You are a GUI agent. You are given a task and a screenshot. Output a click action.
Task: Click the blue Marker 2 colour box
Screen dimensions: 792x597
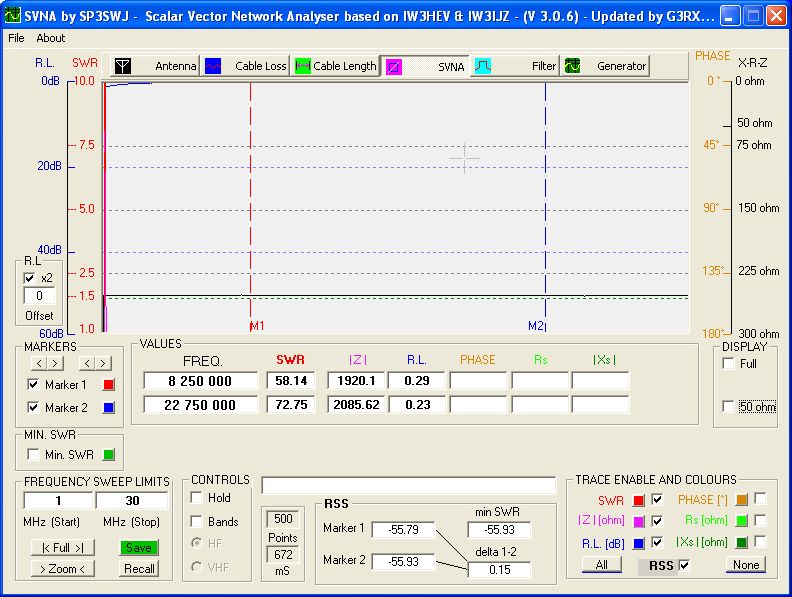pyautogui.click(x=110, y=408)
